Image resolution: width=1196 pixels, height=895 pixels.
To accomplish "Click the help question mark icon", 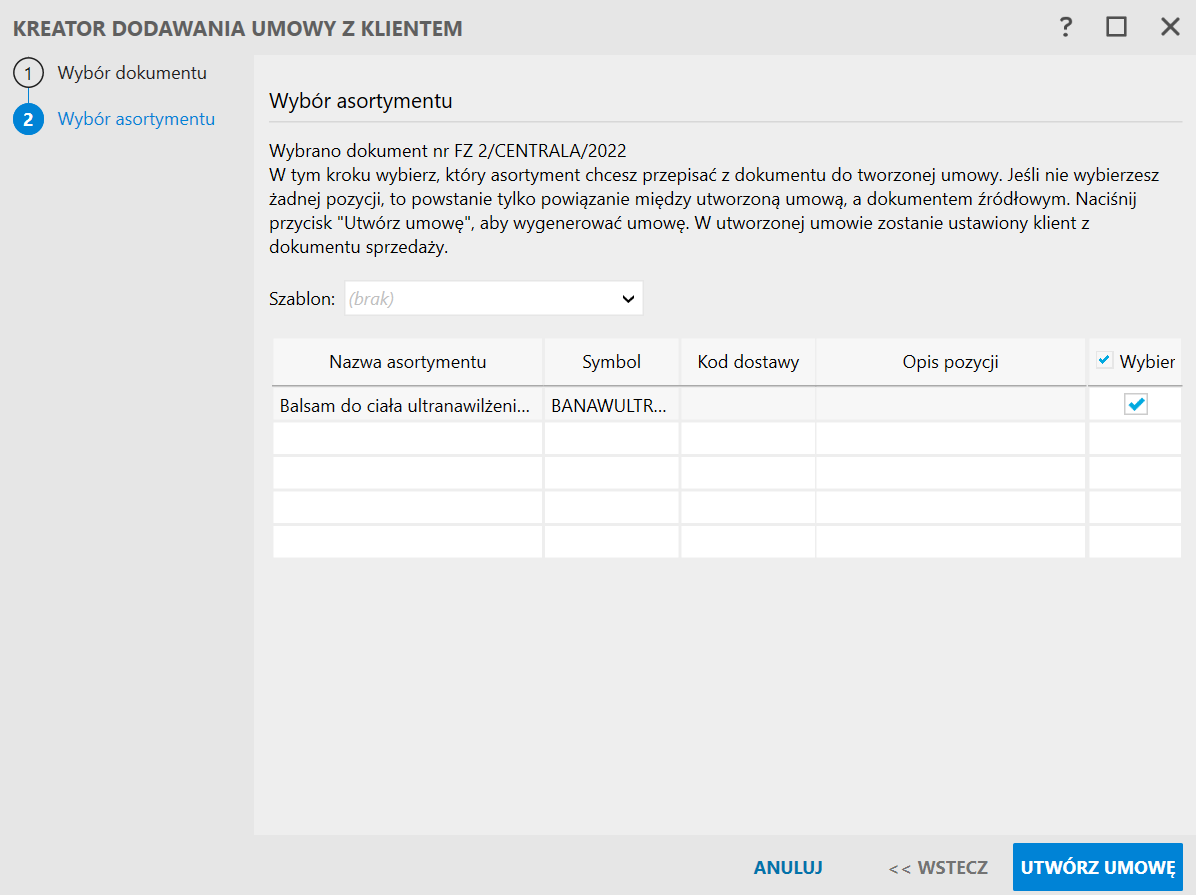I will [x=1066, y=27].
